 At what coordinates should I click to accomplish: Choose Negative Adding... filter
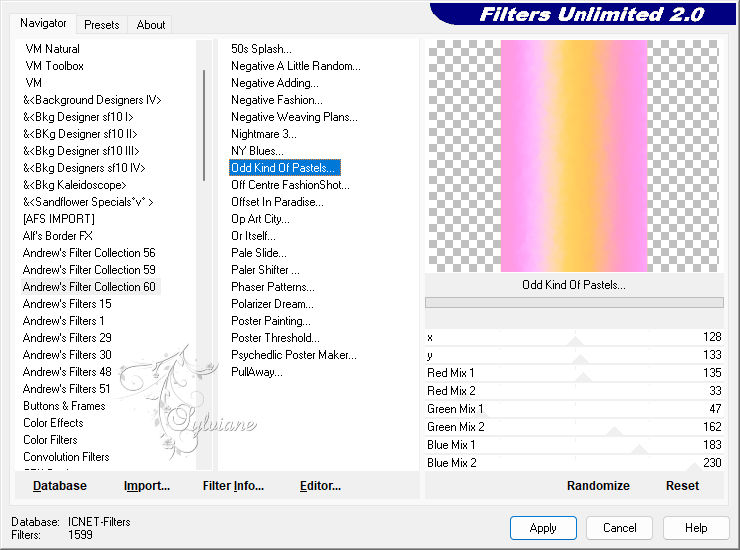pyautogui.click(x=275, y=83)
